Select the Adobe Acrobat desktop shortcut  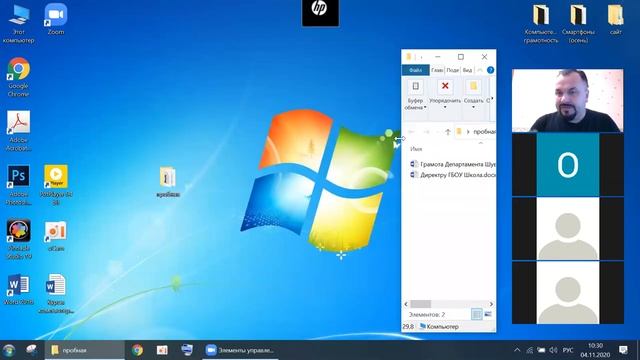click(x=18, y=131)
